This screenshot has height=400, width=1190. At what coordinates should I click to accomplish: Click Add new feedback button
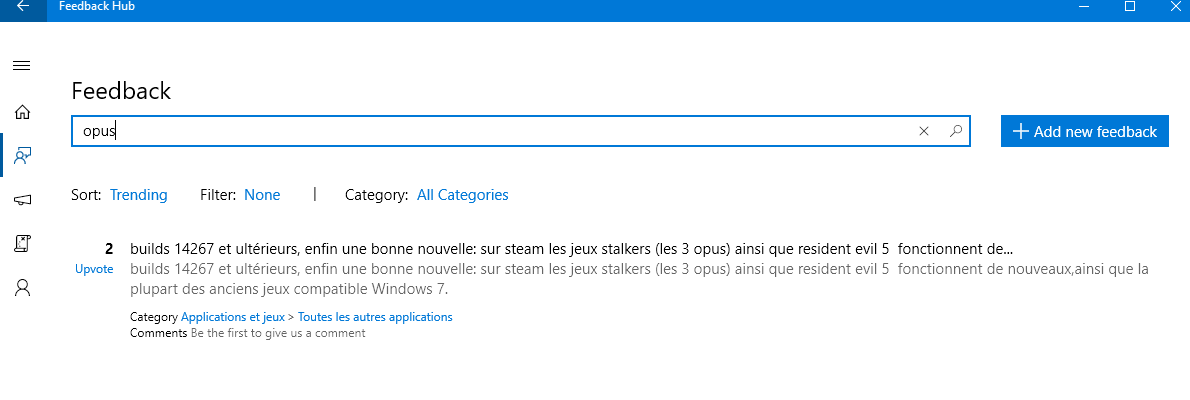(x=1085, y=131)
